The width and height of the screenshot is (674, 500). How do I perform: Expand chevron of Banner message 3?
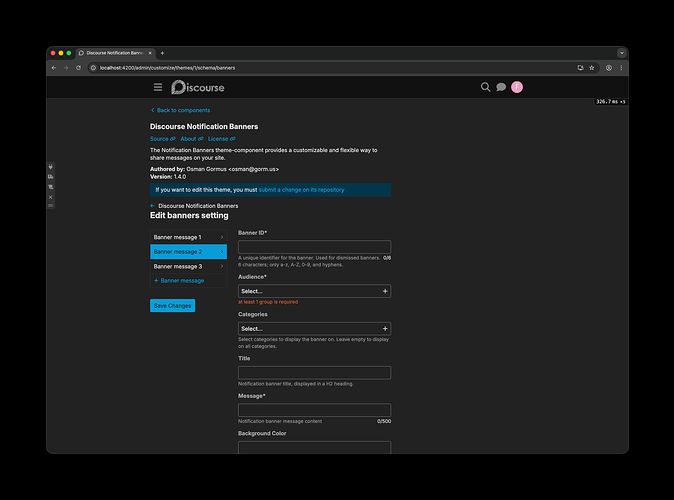point(222,267)
